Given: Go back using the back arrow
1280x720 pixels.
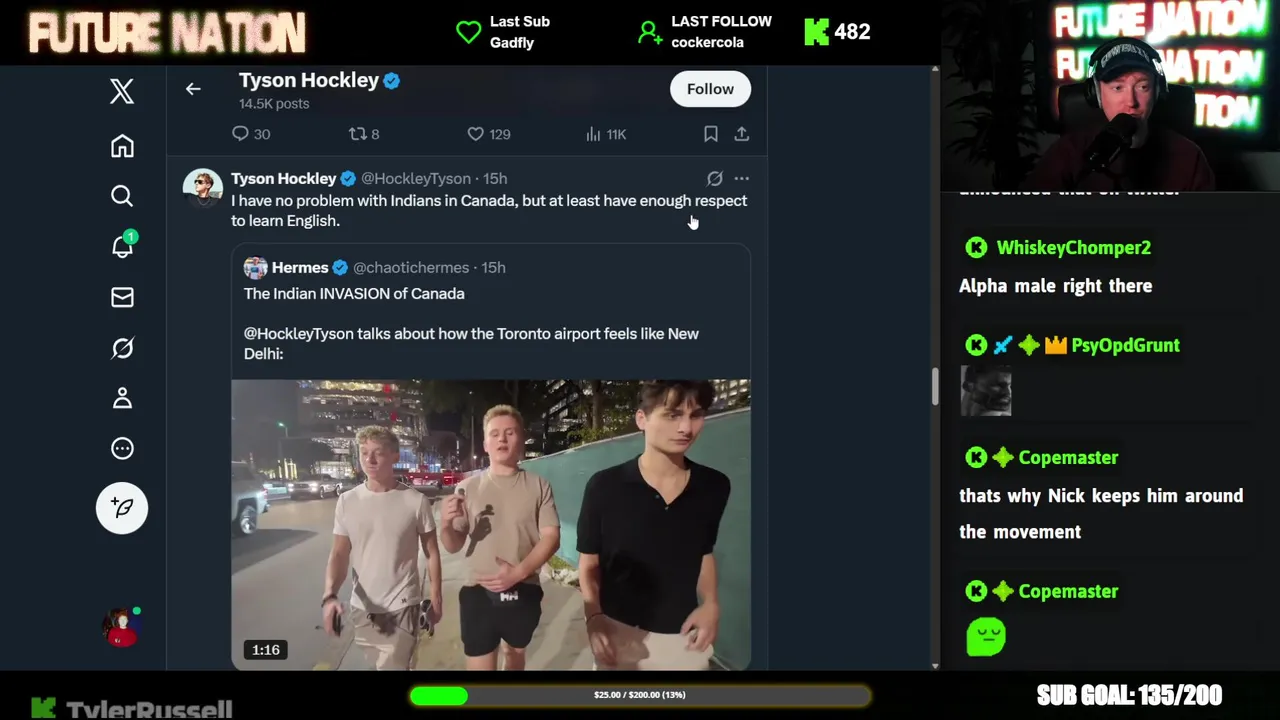Looking at the screenshot, I should 193,89.
